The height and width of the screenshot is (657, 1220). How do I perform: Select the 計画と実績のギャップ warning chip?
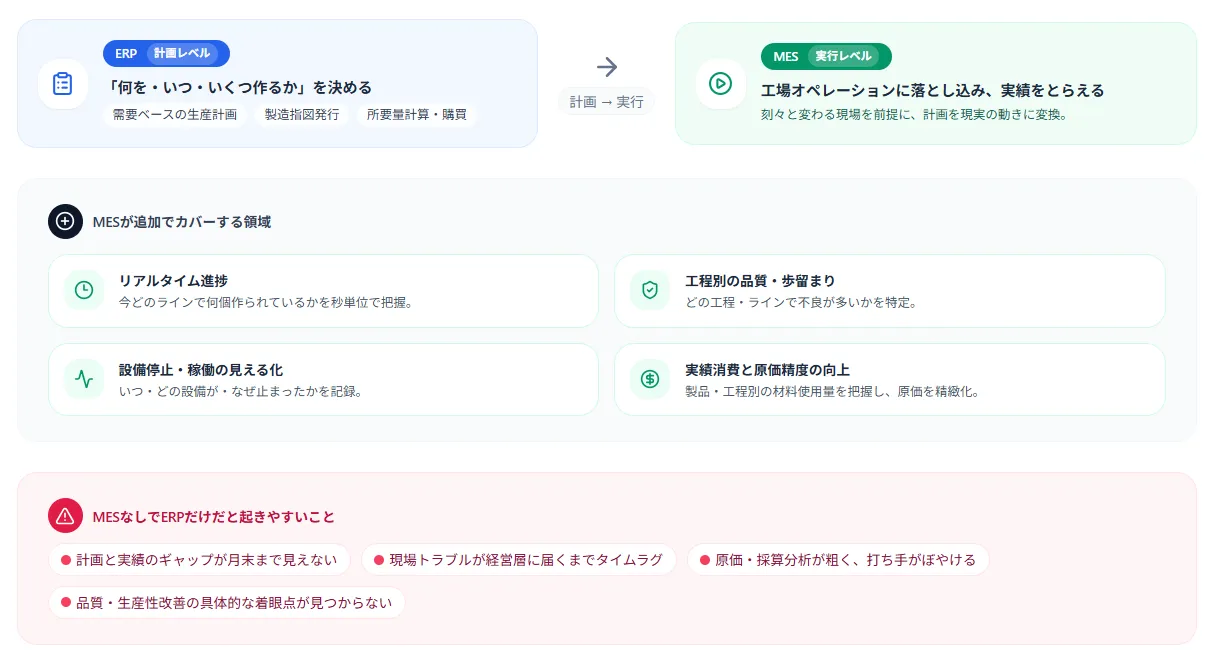[x=199, y=560]
